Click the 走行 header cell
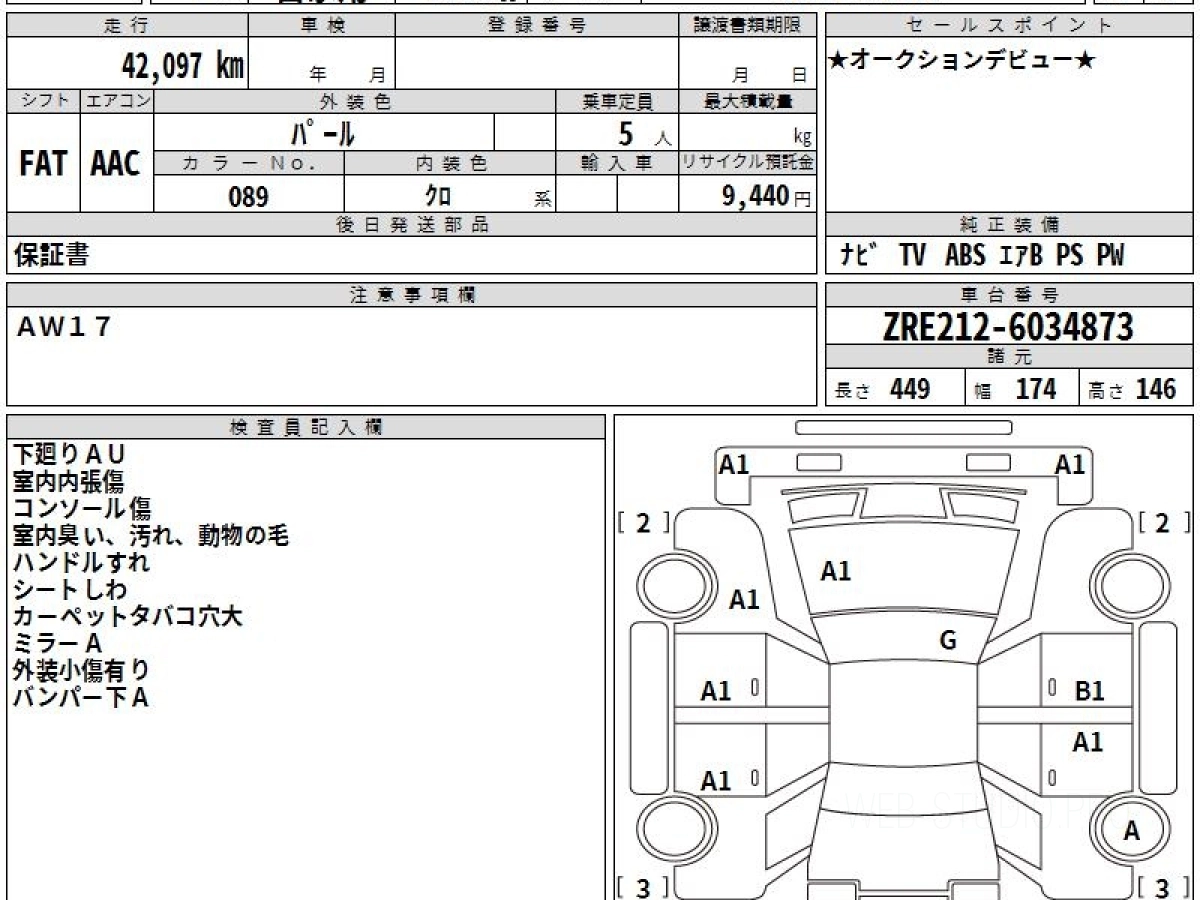Screen dimensions: 1200x900 pyautogui.click(x=126, y=26)
